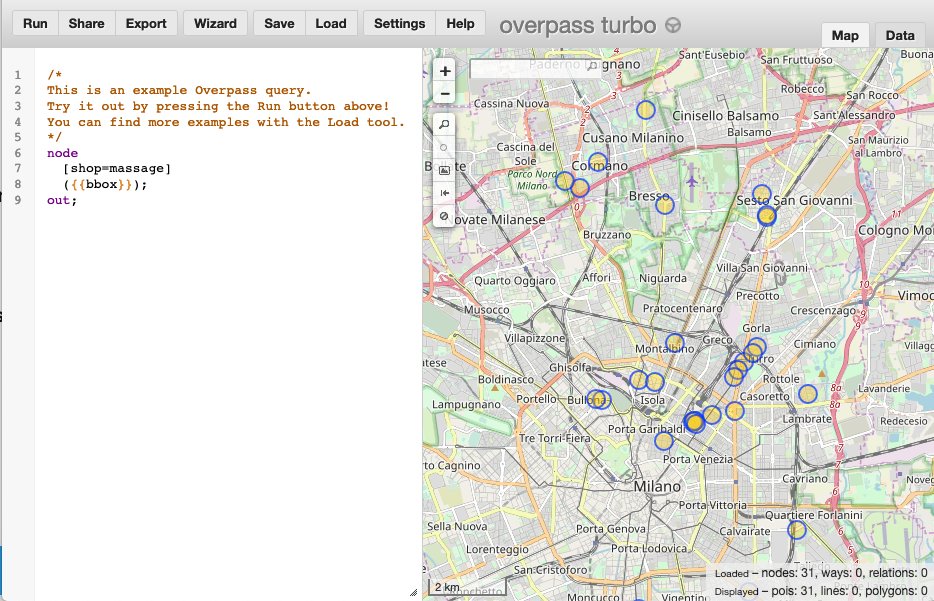Click the '2 km' map scale indicator

tap(468, 587)
